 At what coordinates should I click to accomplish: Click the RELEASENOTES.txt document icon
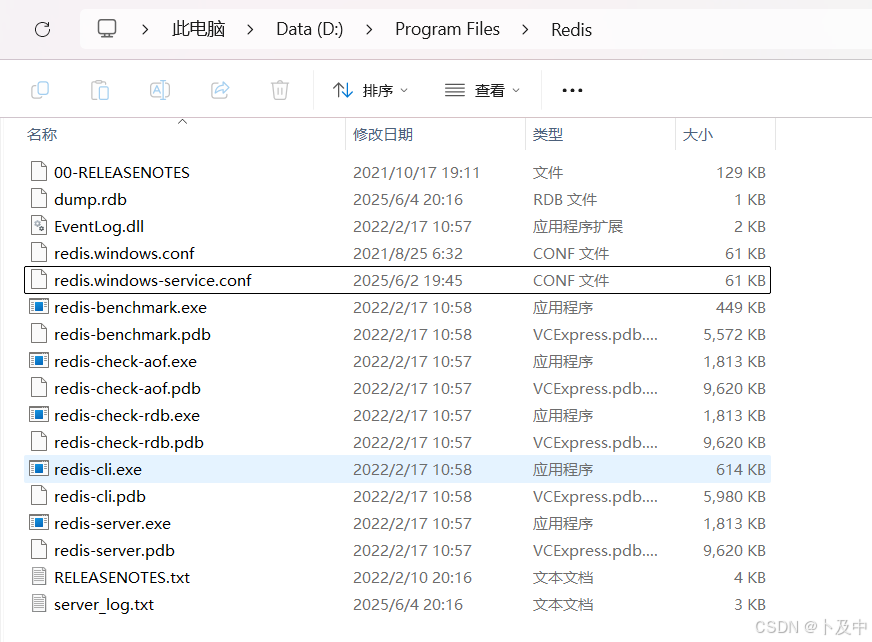pyautogui.click(x=39, y=576)
